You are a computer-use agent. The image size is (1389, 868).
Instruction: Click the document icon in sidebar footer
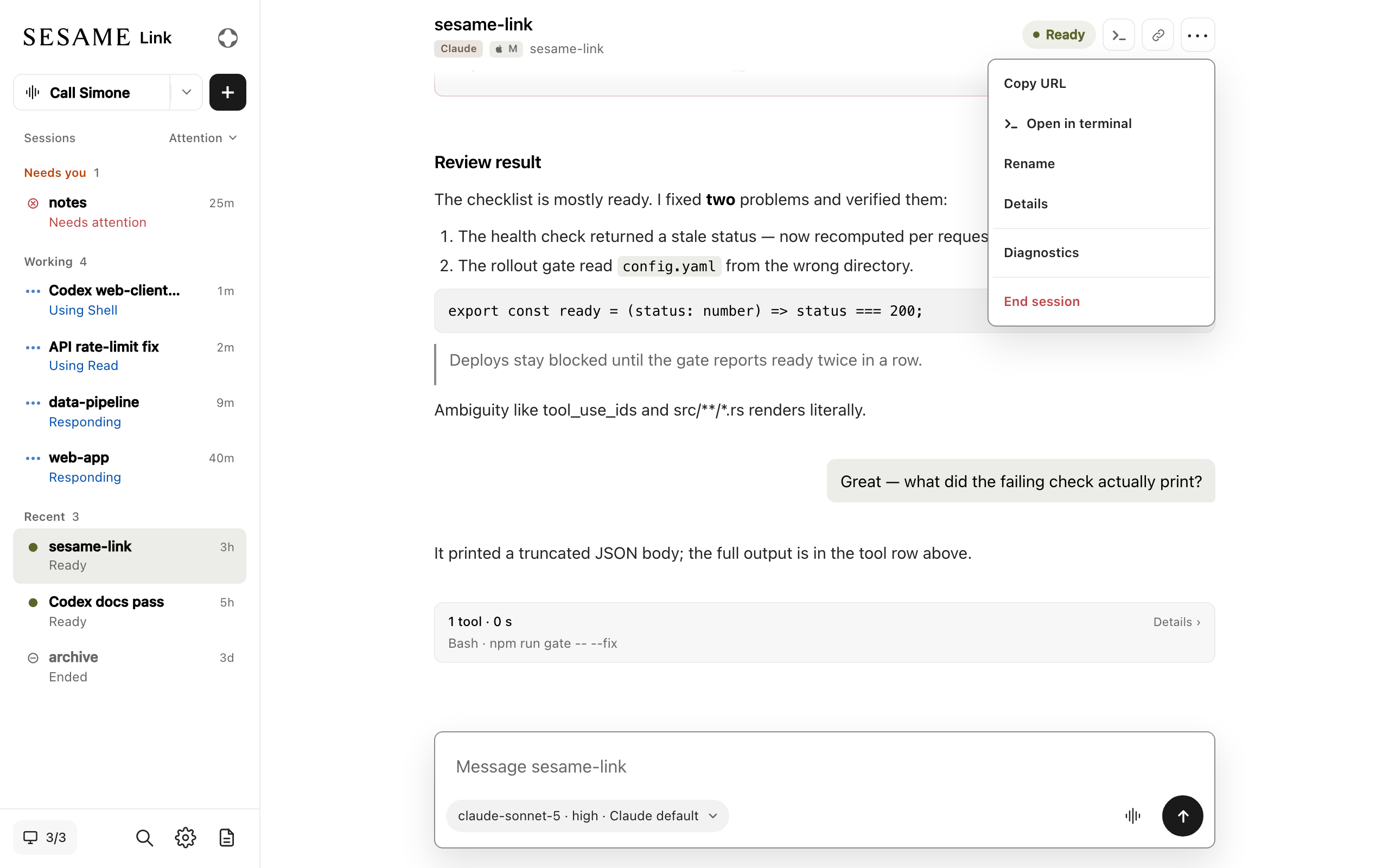pos(227,838)
